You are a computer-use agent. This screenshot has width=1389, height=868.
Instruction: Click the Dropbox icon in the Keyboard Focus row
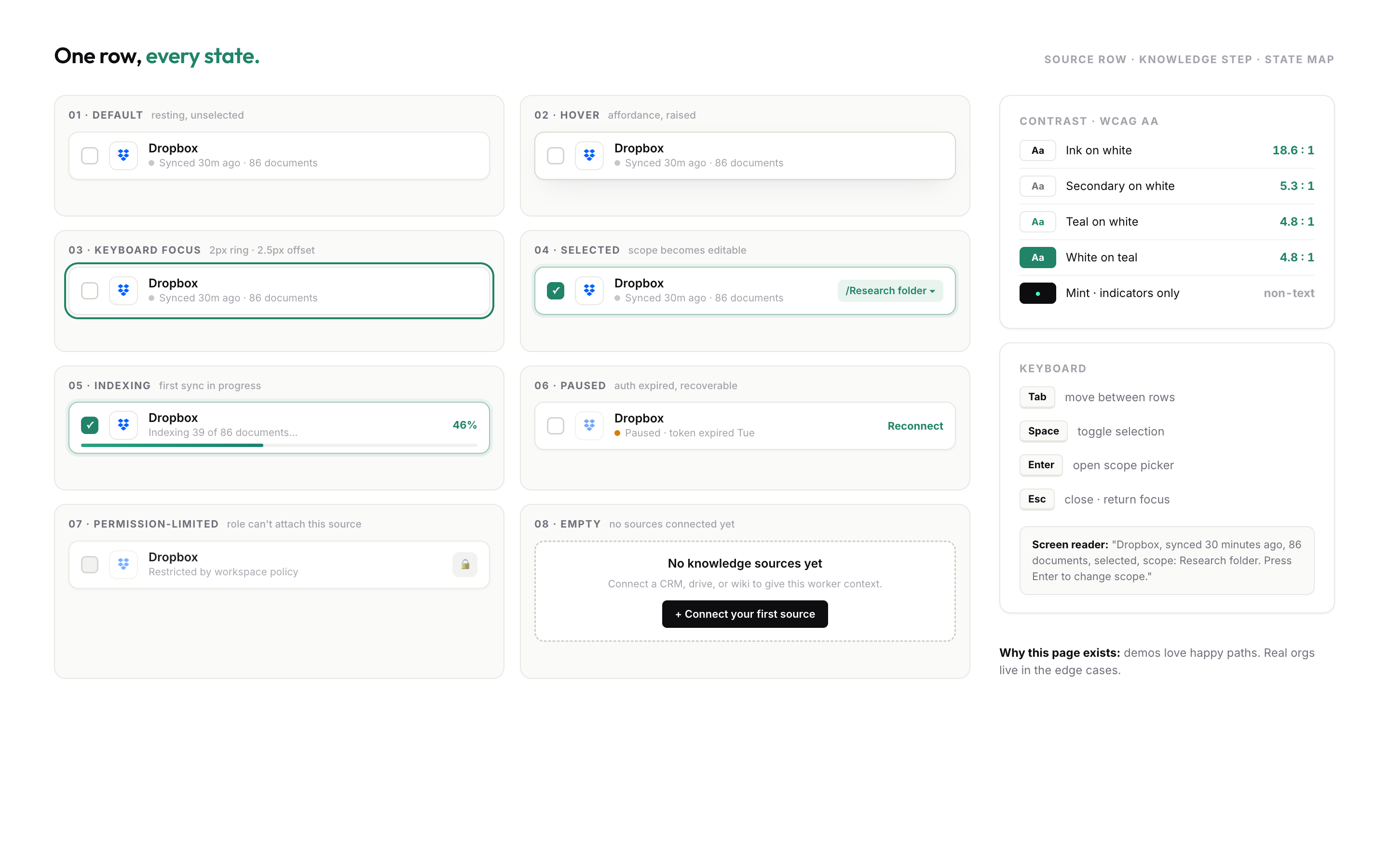[x=123, y=290]
